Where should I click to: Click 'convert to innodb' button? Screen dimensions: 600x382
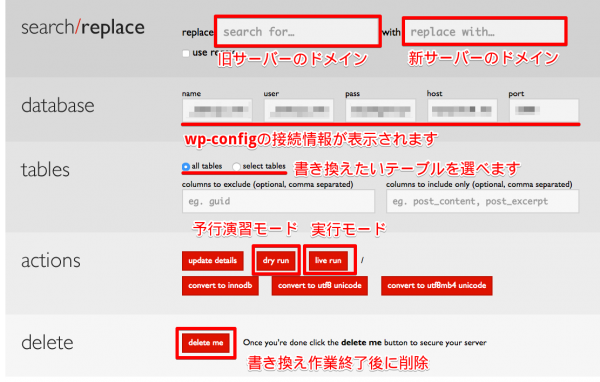pos(220,286)
